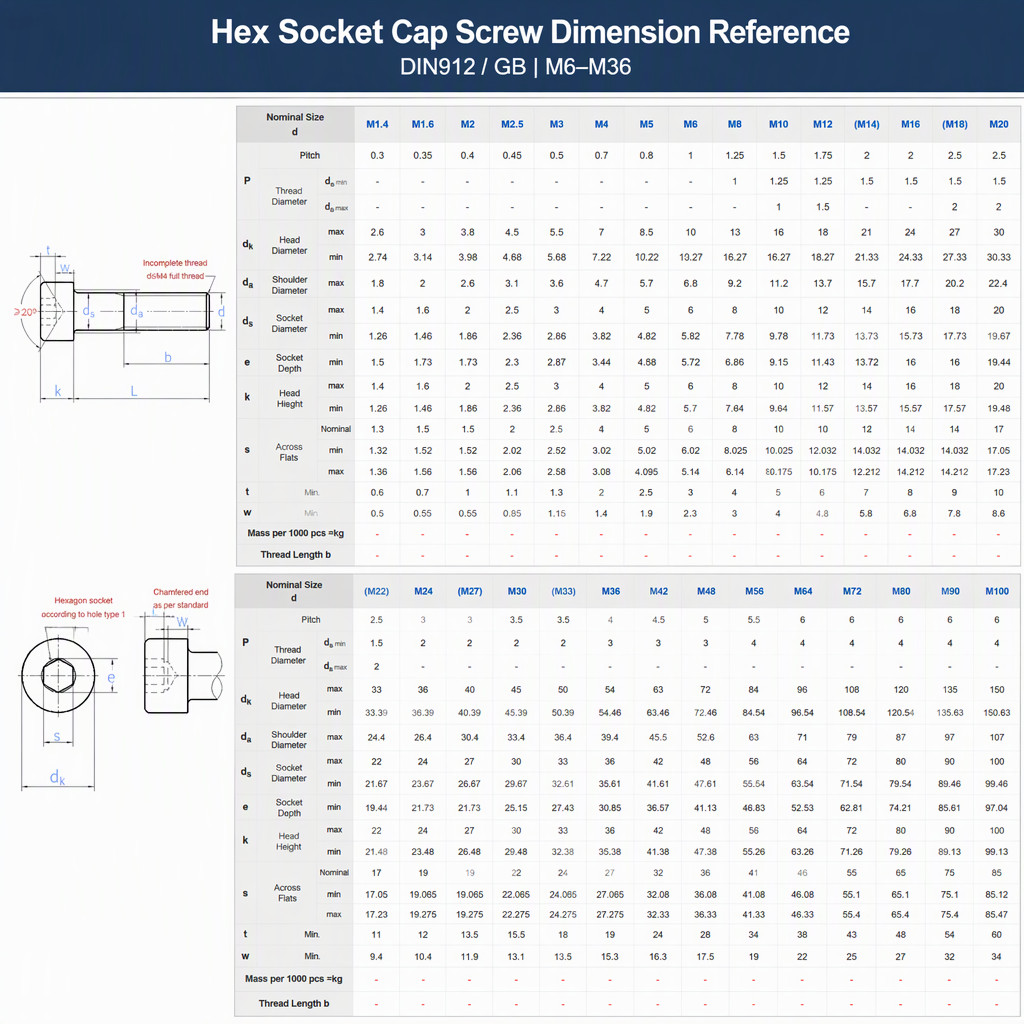Open the M36 size header link

click(x=611, y=591)
